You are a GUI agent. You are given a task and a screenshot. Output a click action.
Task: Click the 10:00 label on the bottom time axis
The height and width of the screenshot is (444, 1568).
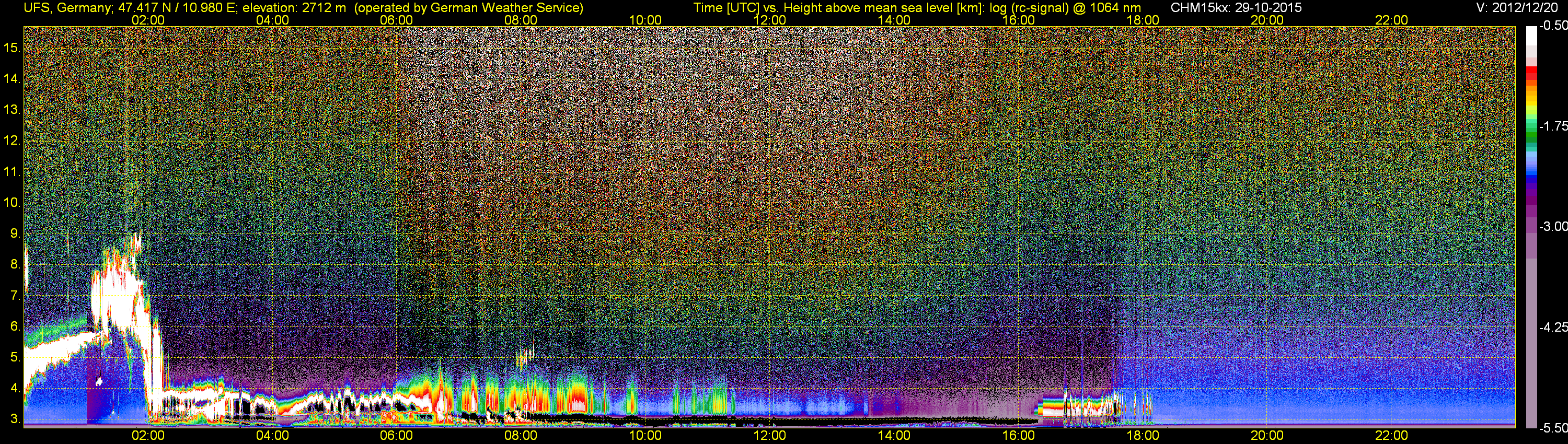click(645, 436)
